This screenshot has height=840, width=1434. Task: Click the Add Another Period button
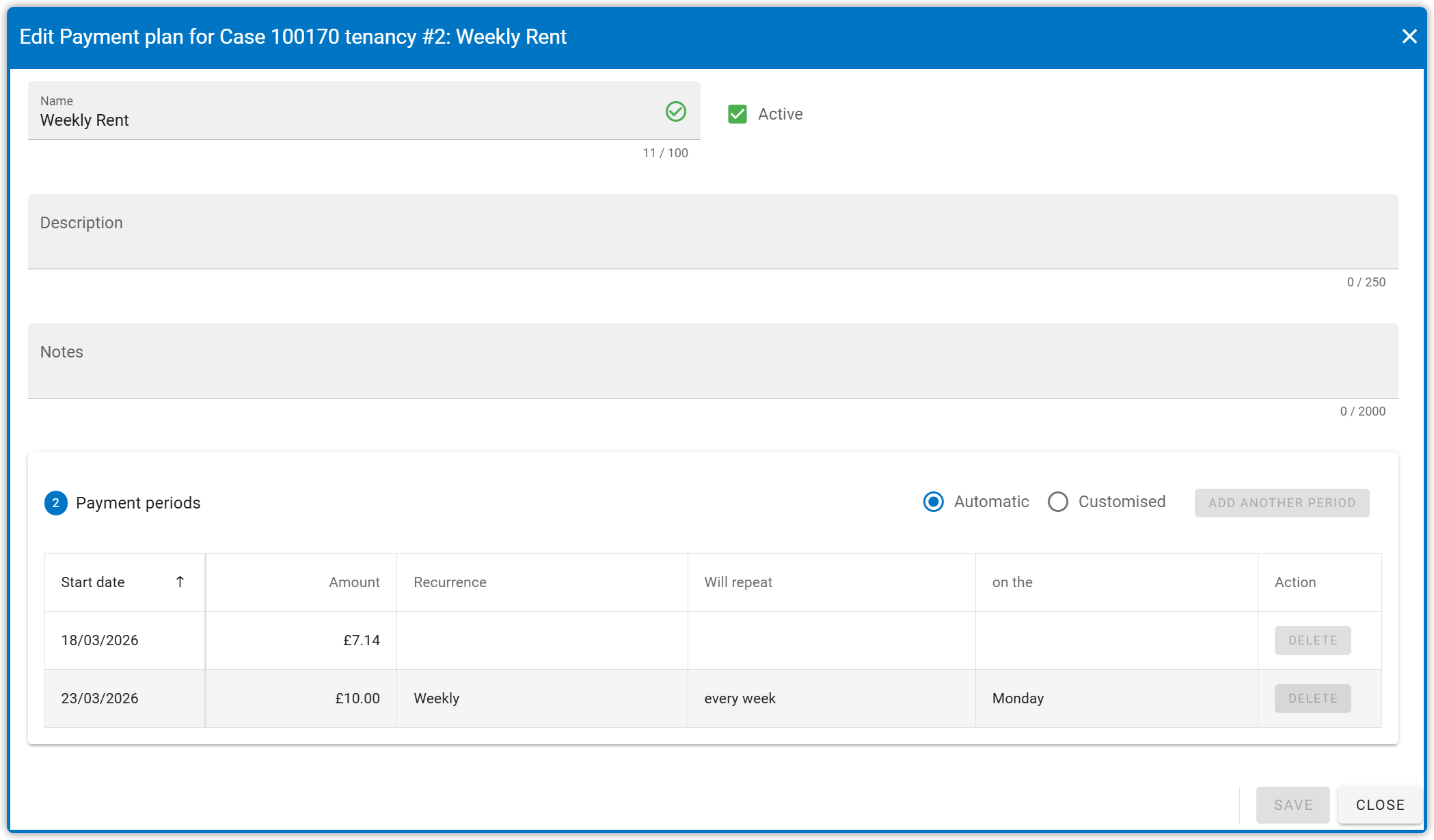tap(1282, 503)
